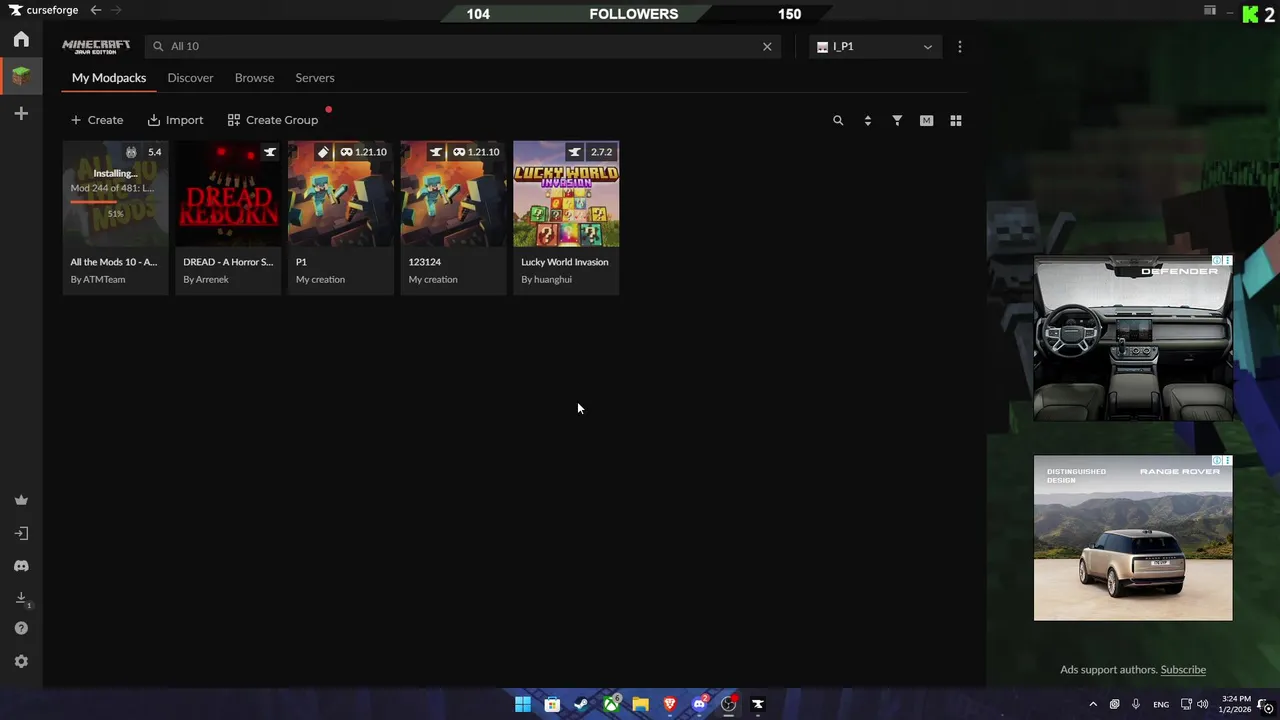
Task: Click the Create Group button
Action: 273,120
